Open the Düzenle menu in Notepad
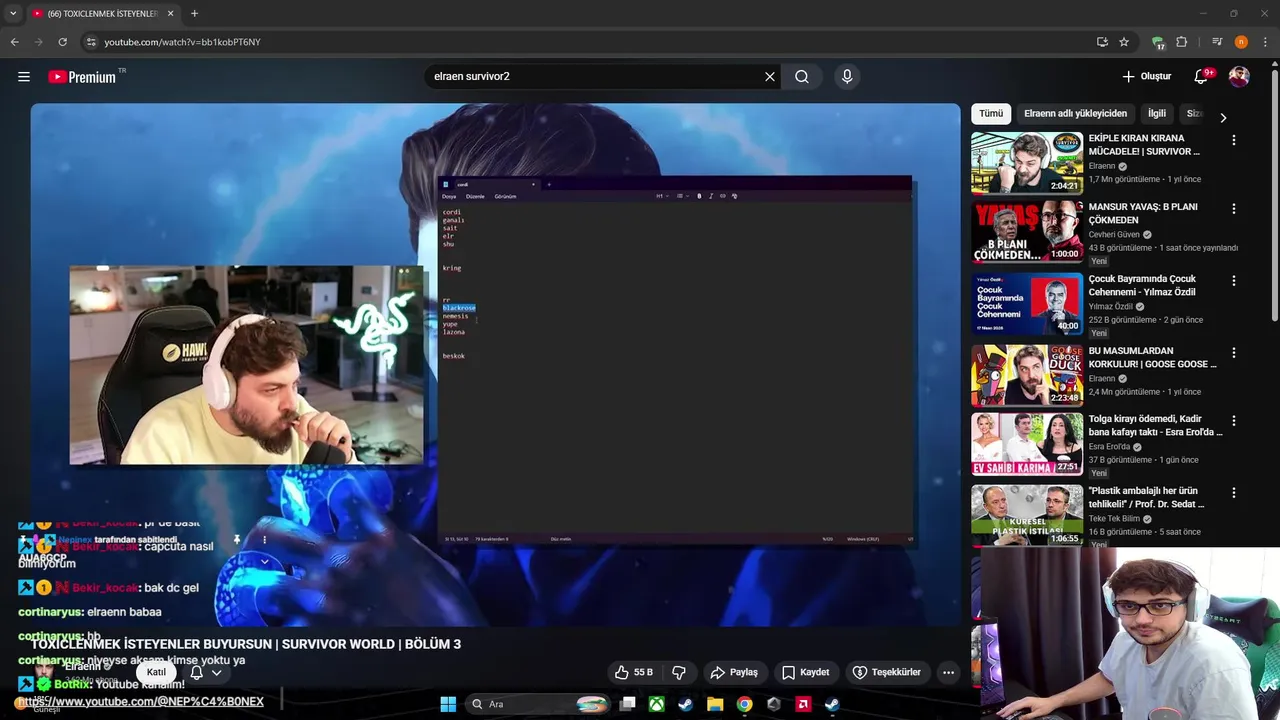 click(475, 196)
